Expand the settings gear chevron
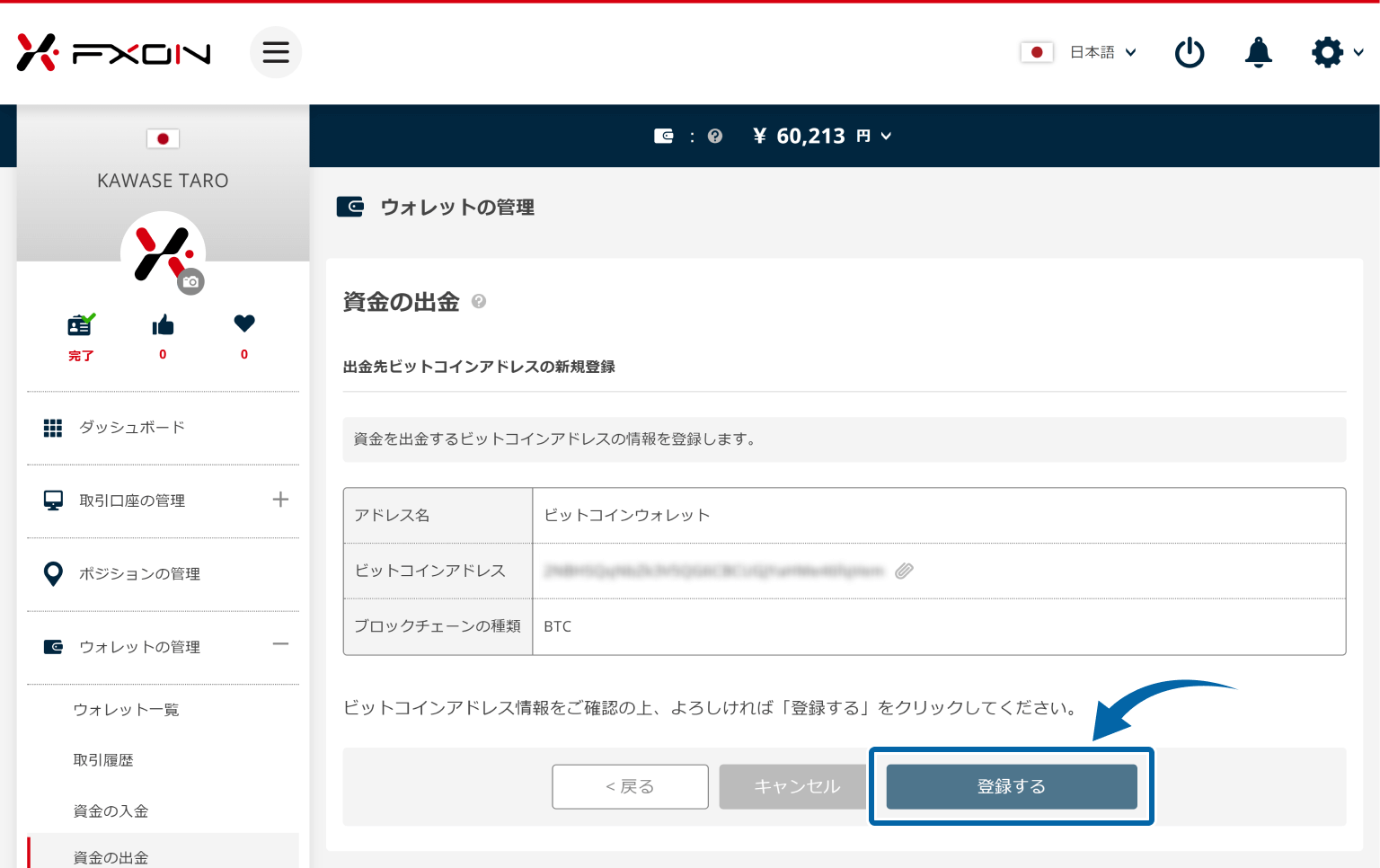Screen dimensions: 1380x868 coord(1358,52)
